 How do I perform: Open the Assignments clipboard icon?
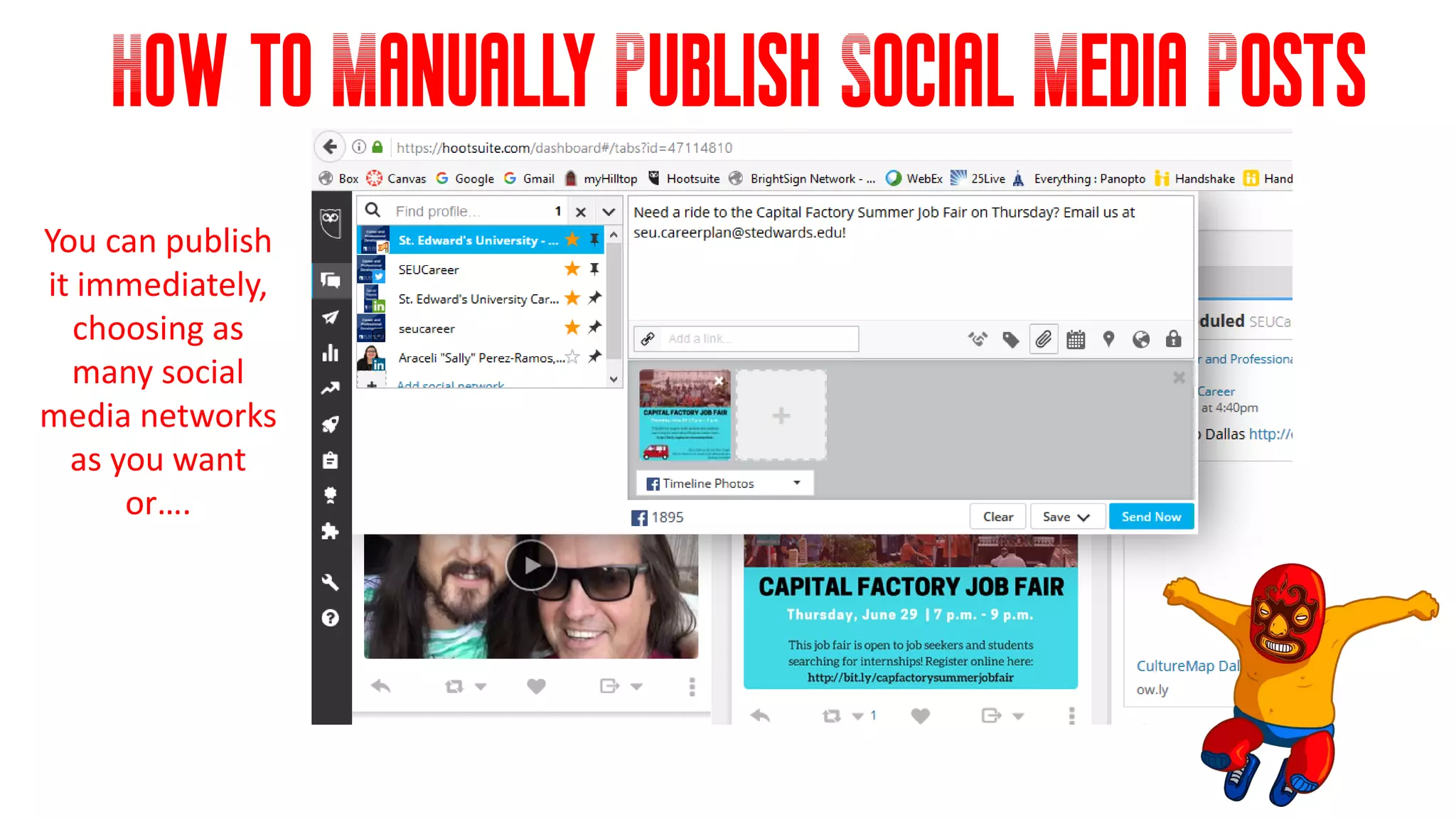pos(331,460)
